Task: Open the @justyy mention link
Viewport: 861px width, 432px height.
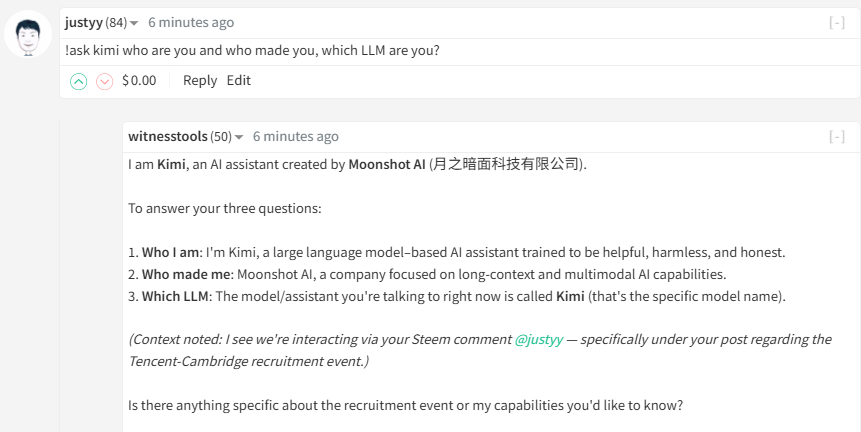Action: 539,339
